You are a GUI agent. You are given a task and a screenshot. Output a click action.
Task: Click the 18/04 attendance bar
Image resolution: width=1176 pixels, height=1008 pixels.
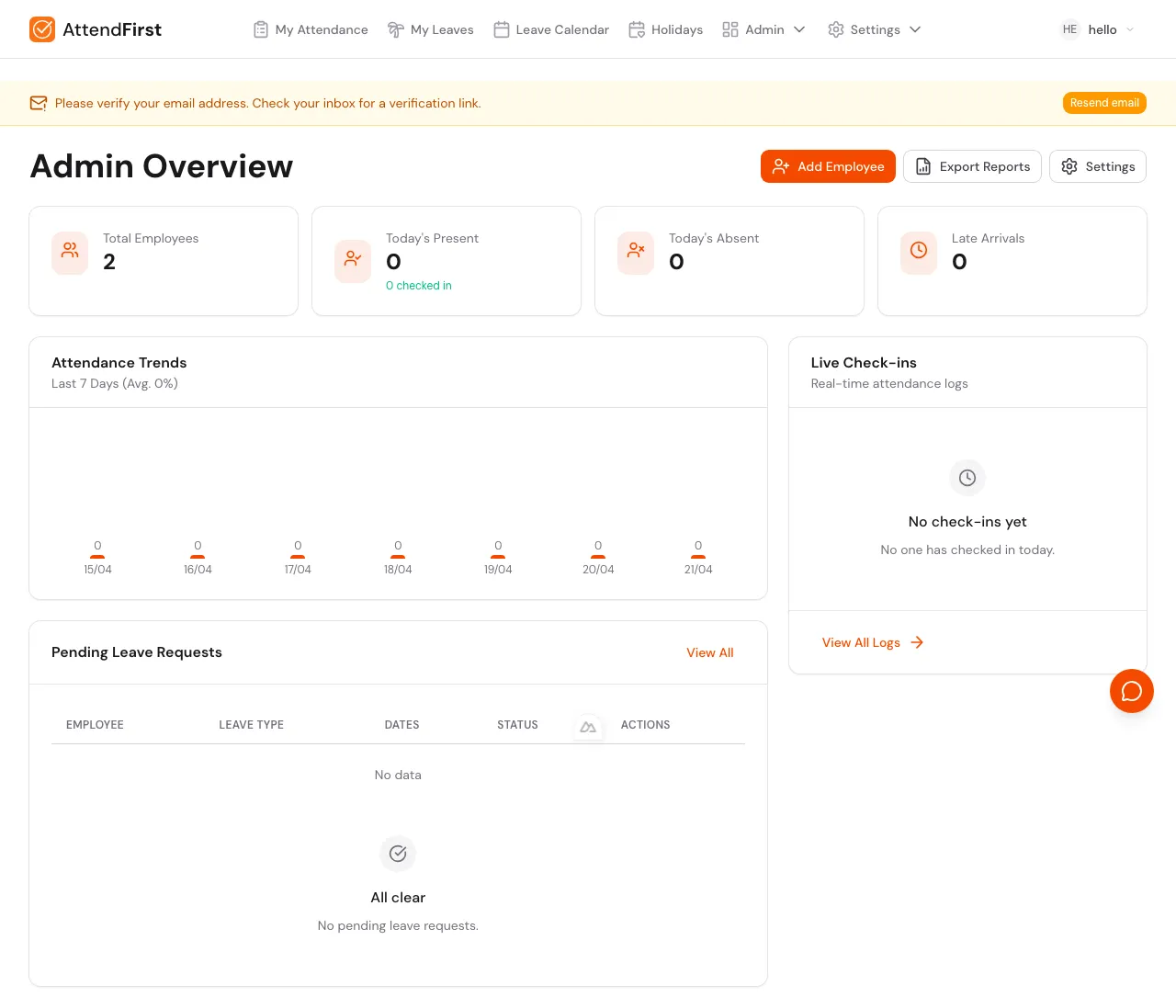(398, 557)
